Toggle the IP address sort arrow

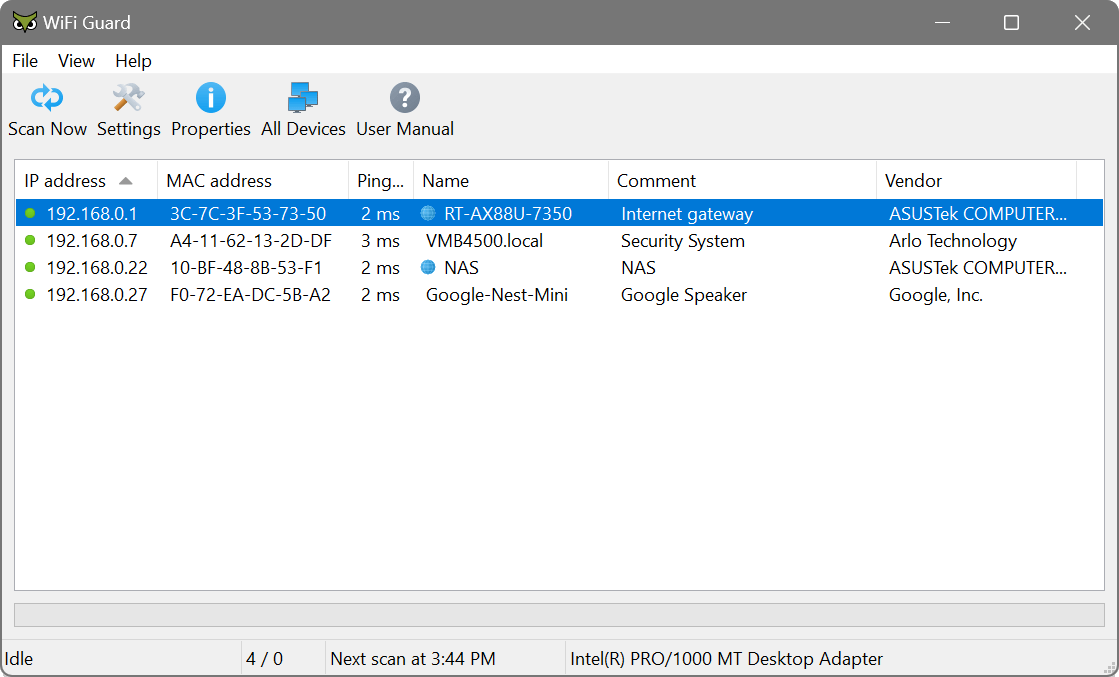click(126, 181)
